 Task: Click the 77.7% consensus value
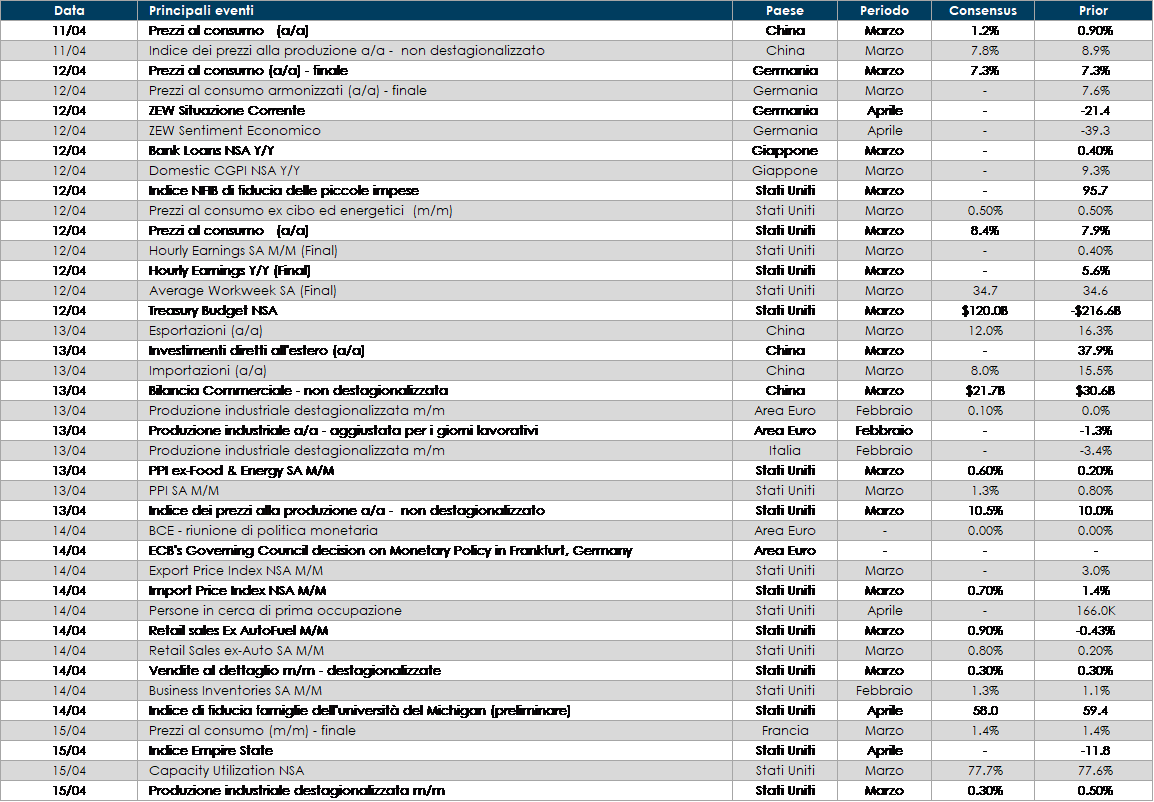(x=983, y=771)
